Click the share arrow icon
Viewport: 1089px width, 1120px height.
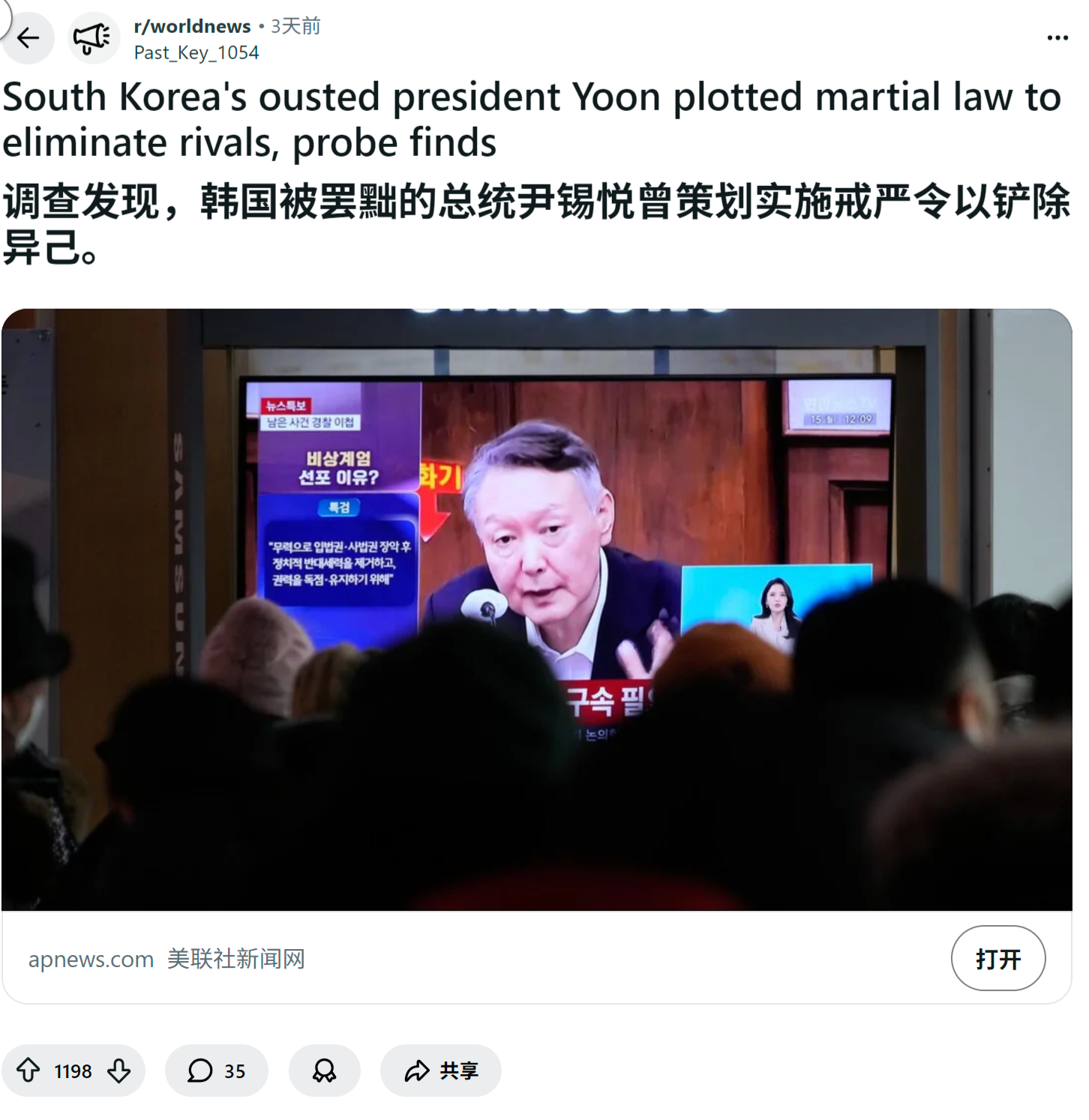(x=417, y=1071)
